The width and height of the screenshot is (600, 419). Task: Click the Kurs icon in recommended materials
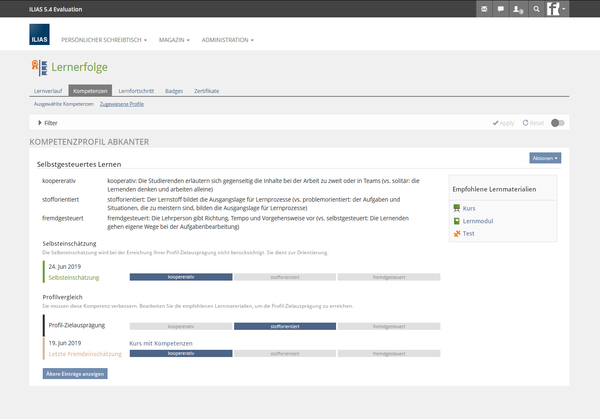click(x=457, y=208)
